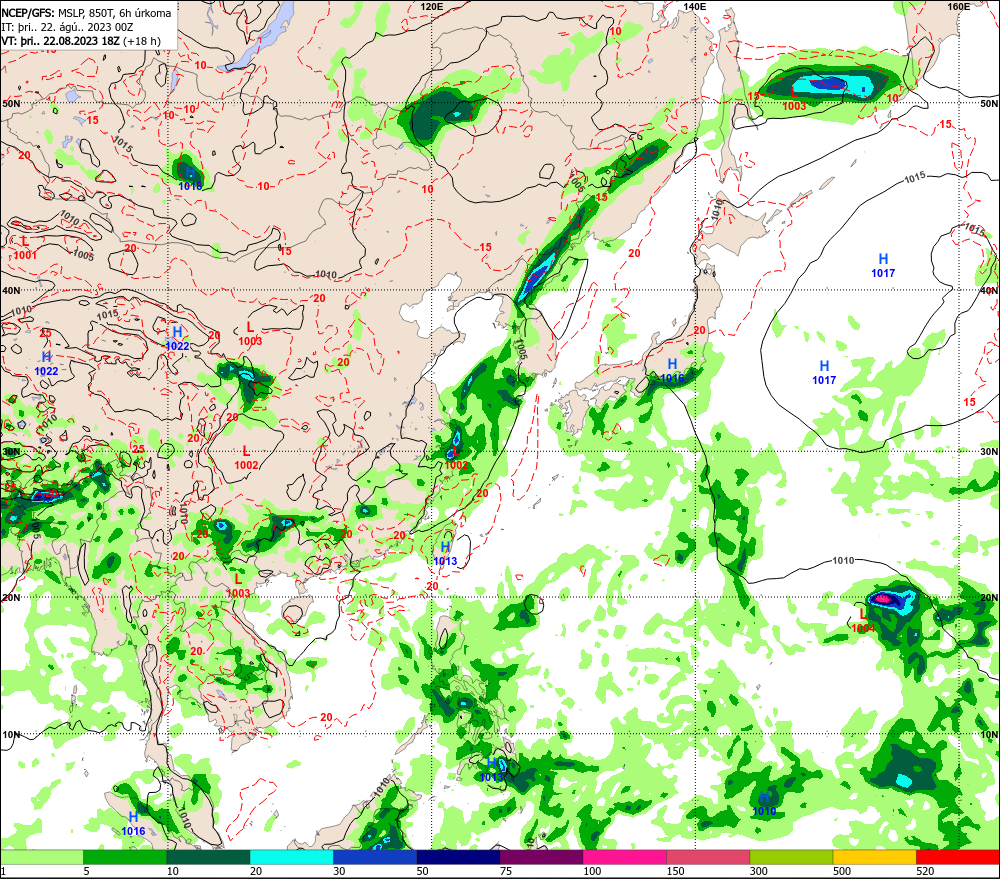Click the H 1013 marker over Taiwan

[445, 554]
